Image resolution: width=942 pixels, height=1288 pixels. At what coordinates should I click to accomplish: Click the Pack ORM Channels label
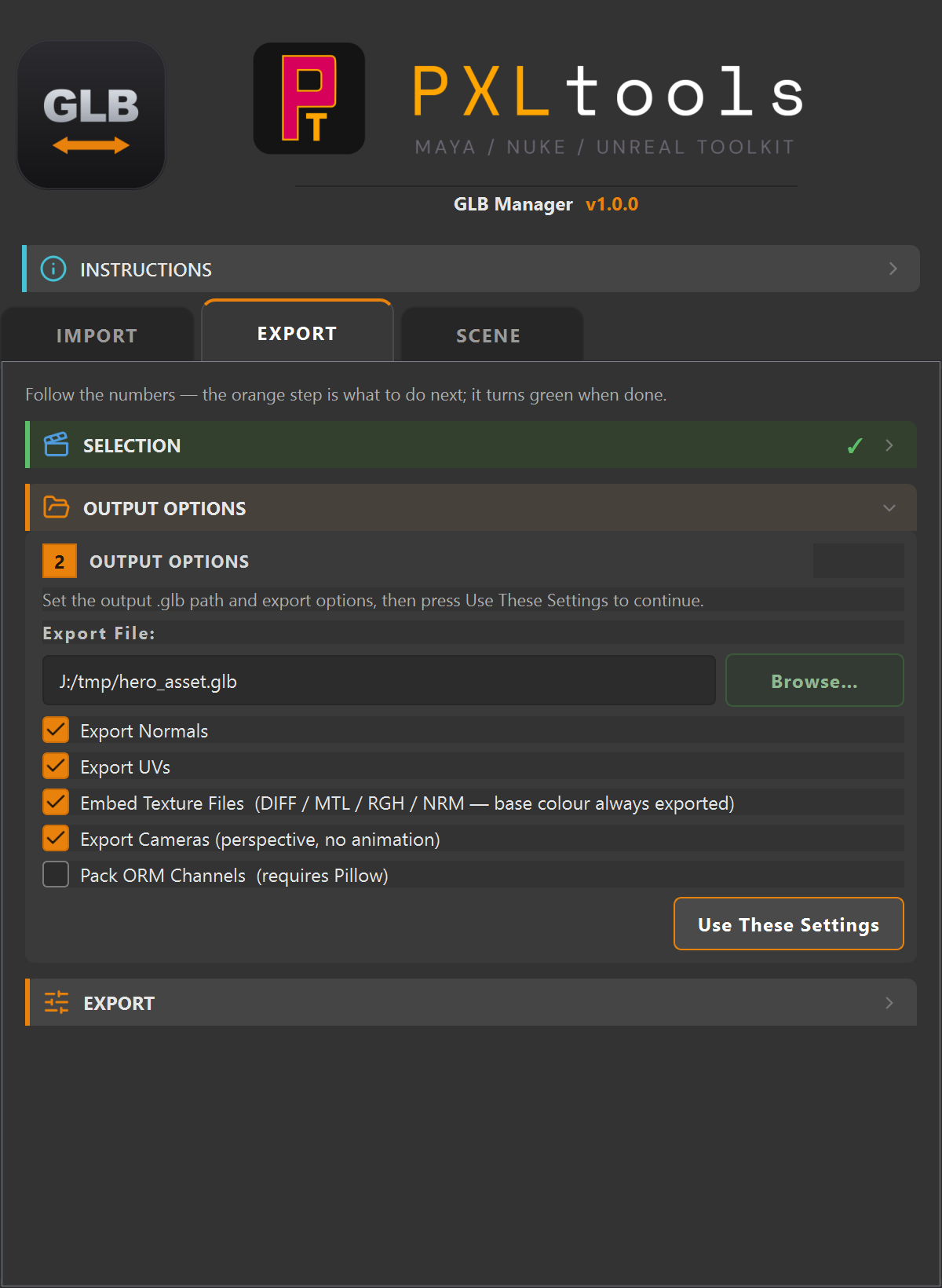235,875
